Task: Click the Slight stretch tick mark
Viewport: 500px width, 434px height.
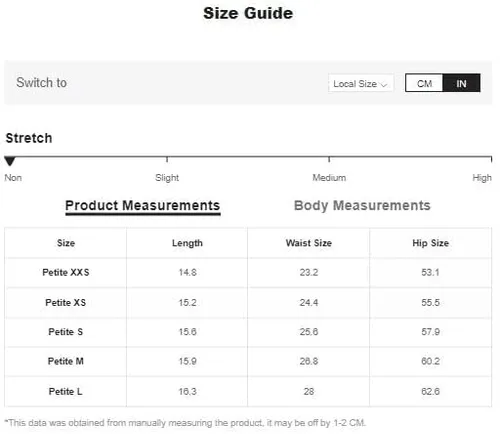Action: point(167,159)
